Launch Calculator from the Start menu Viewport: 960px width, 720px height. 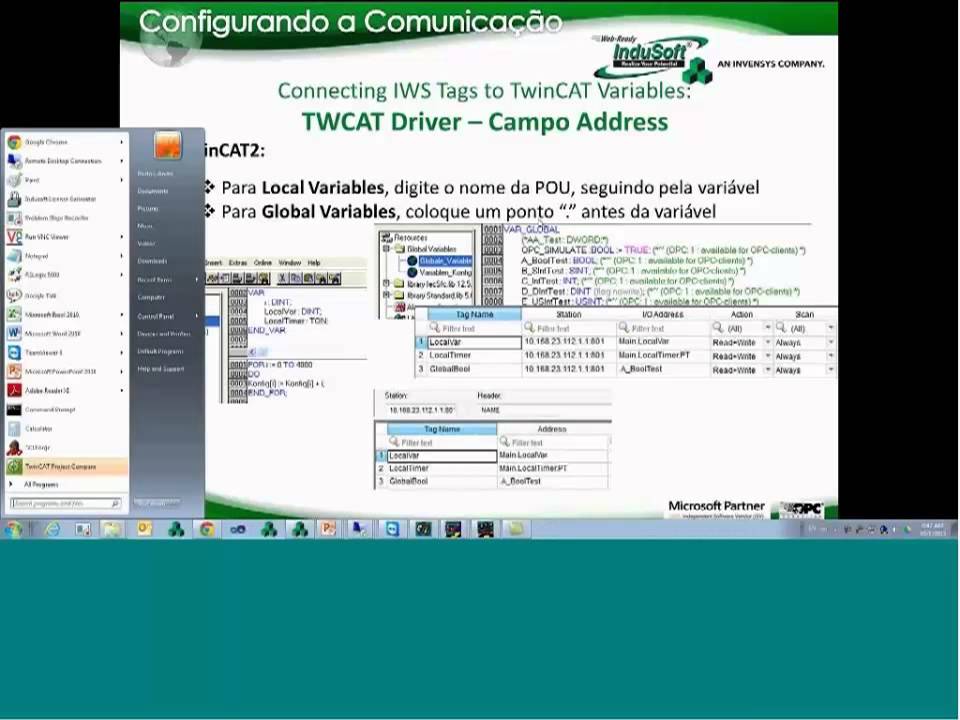[64, 429]
